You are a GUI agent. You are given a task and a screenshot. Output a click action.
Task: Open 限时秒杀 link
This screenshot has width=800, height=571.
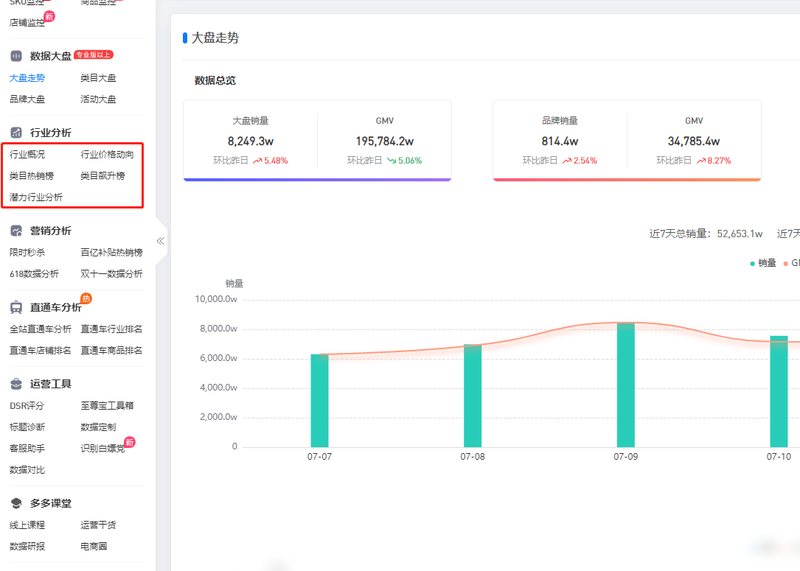pyautogui.click(x=27, y=253)
